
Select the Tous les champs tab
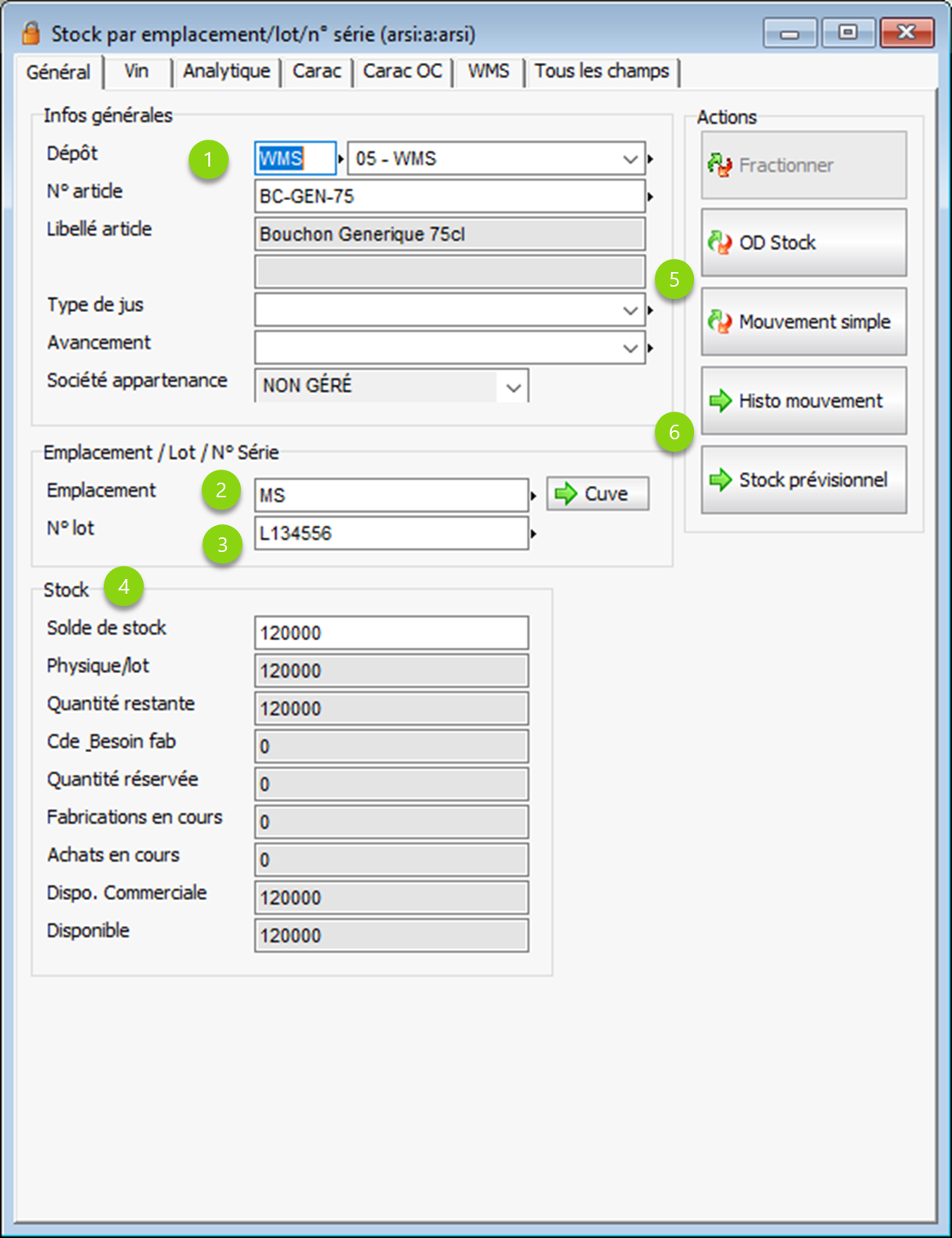pyautogui.click(x=602, y=72)
